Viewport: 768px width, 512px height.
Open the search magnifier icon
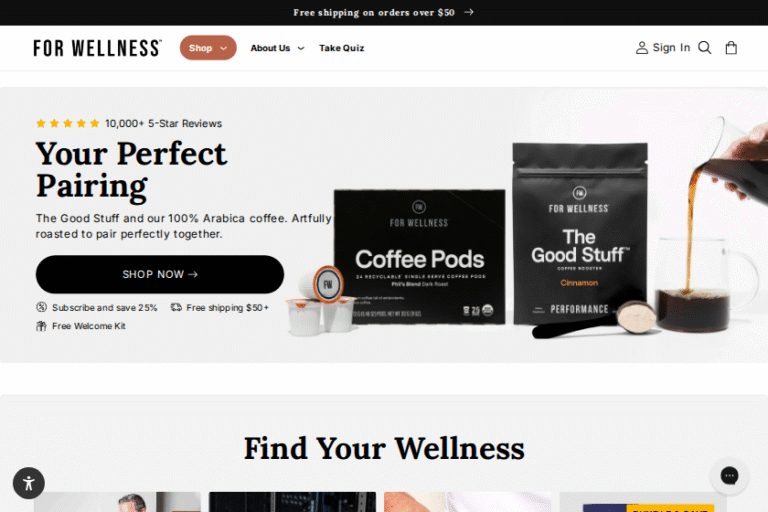coord(704,48)
